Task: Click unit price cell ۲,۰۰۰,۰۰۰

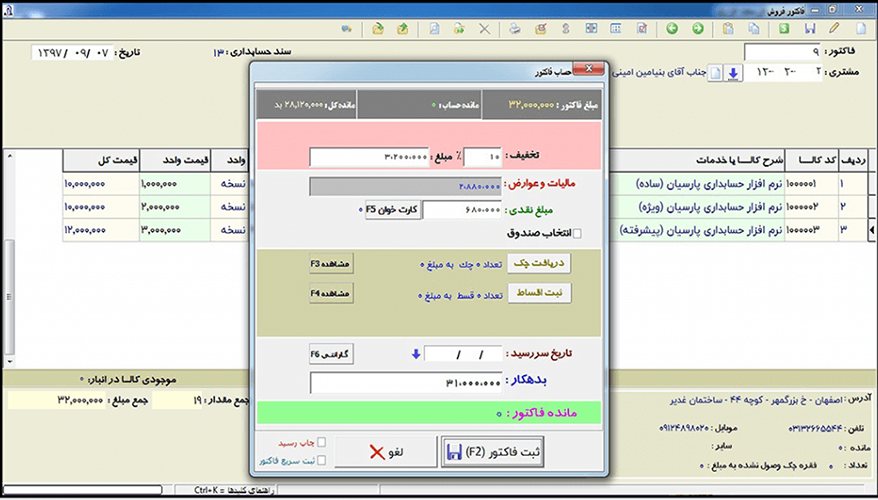Action: tap(175, 207)
